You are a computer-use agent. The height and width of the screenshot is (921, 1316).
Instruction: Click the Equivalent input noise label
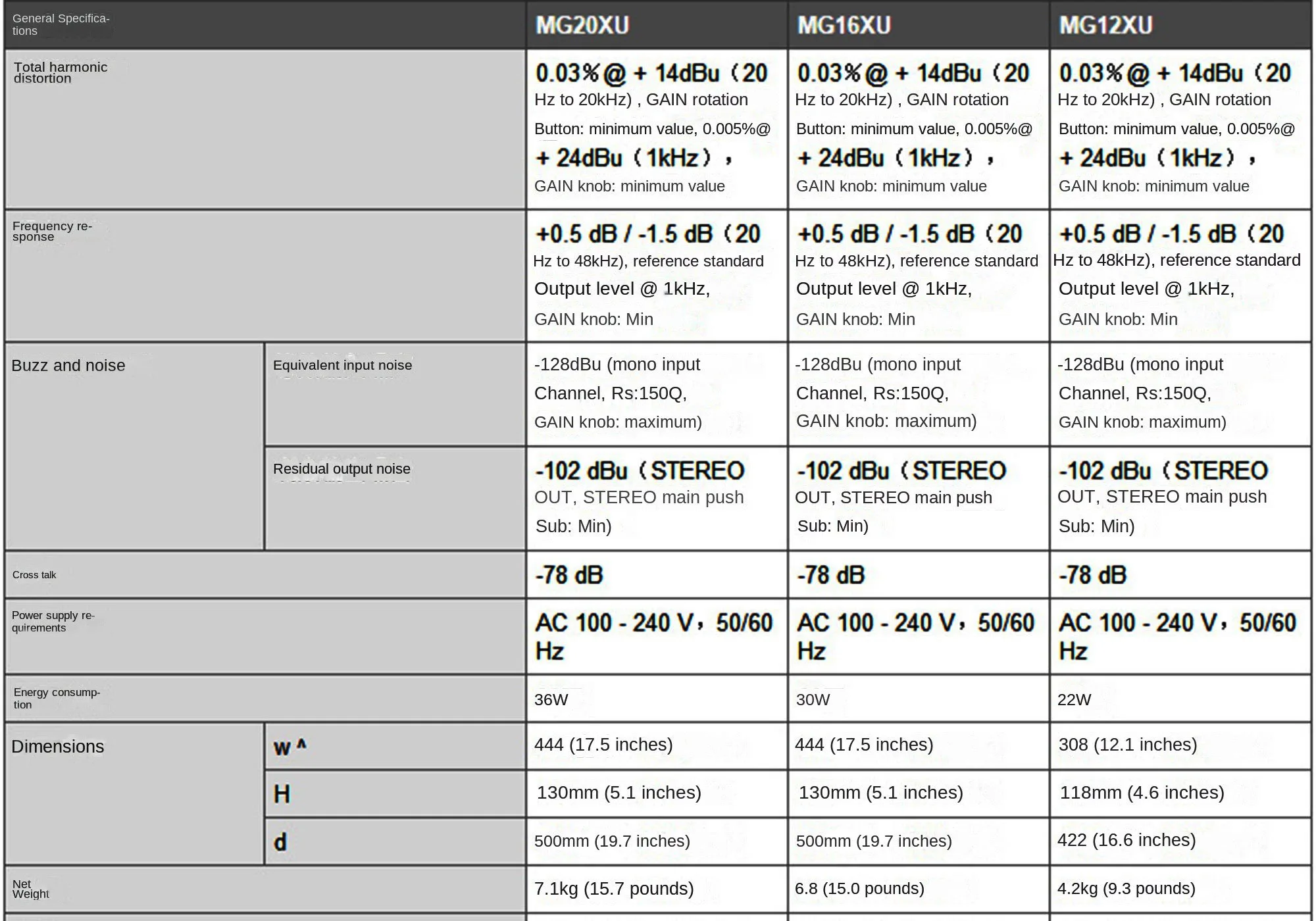342,366
